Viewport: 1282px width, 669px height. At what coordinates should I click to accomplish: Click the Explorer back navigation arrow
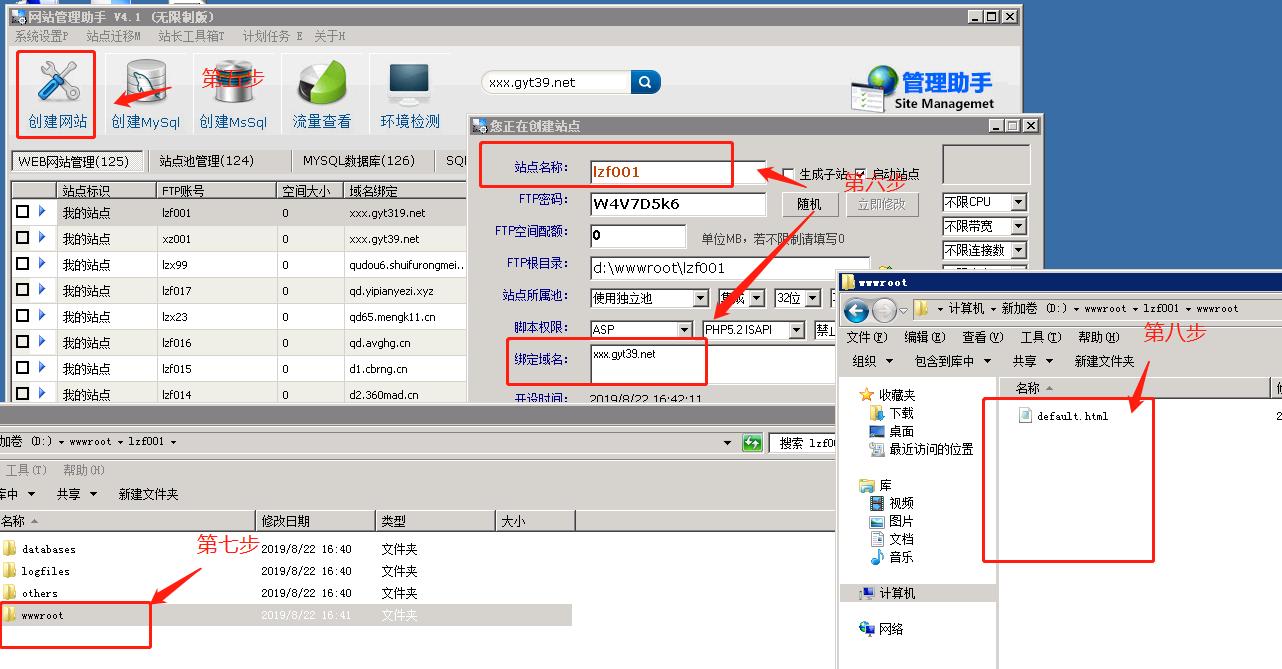[858, 308]
